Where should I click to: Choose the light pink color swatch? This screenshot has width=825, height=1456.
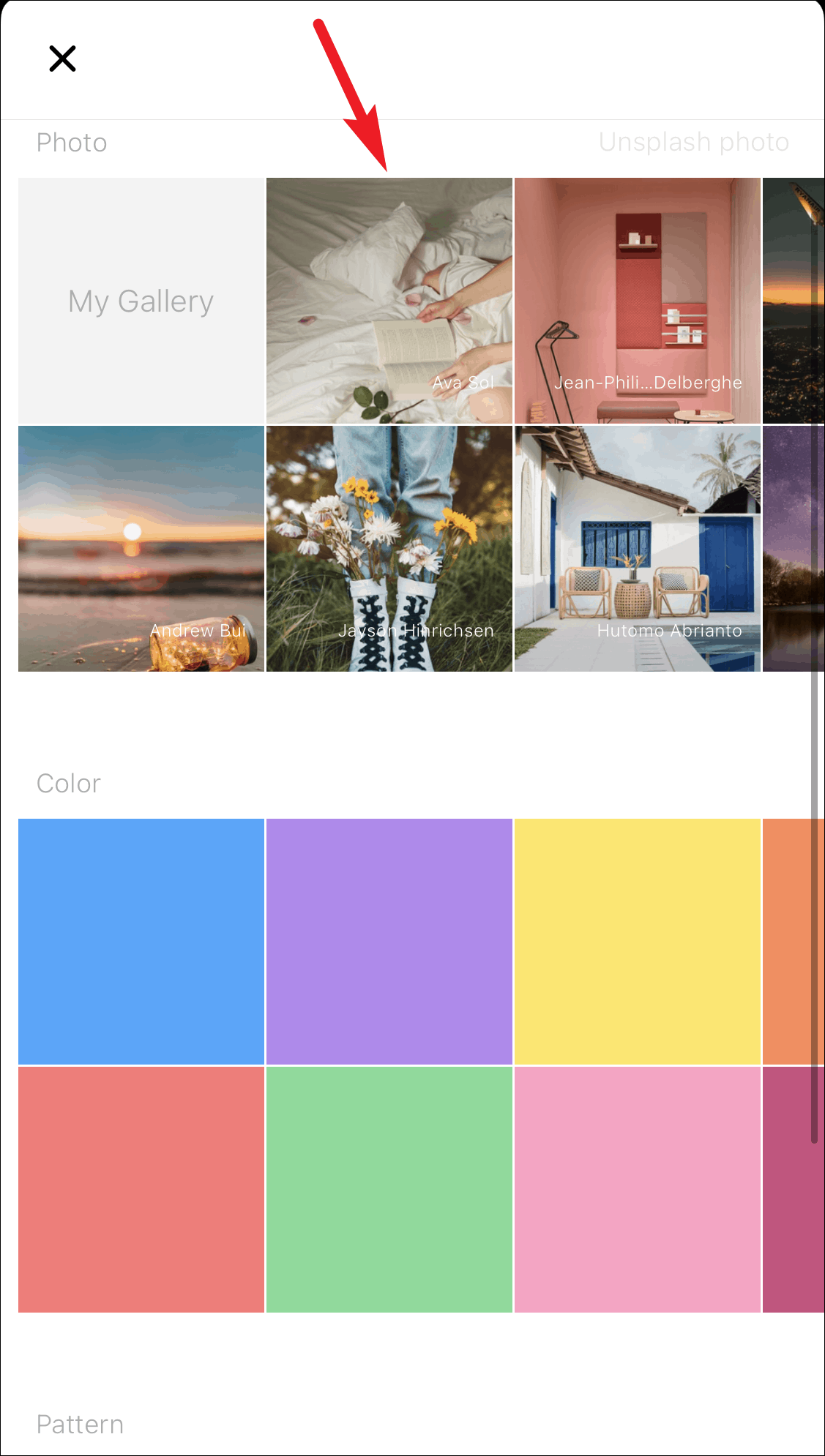point(638,1190)
